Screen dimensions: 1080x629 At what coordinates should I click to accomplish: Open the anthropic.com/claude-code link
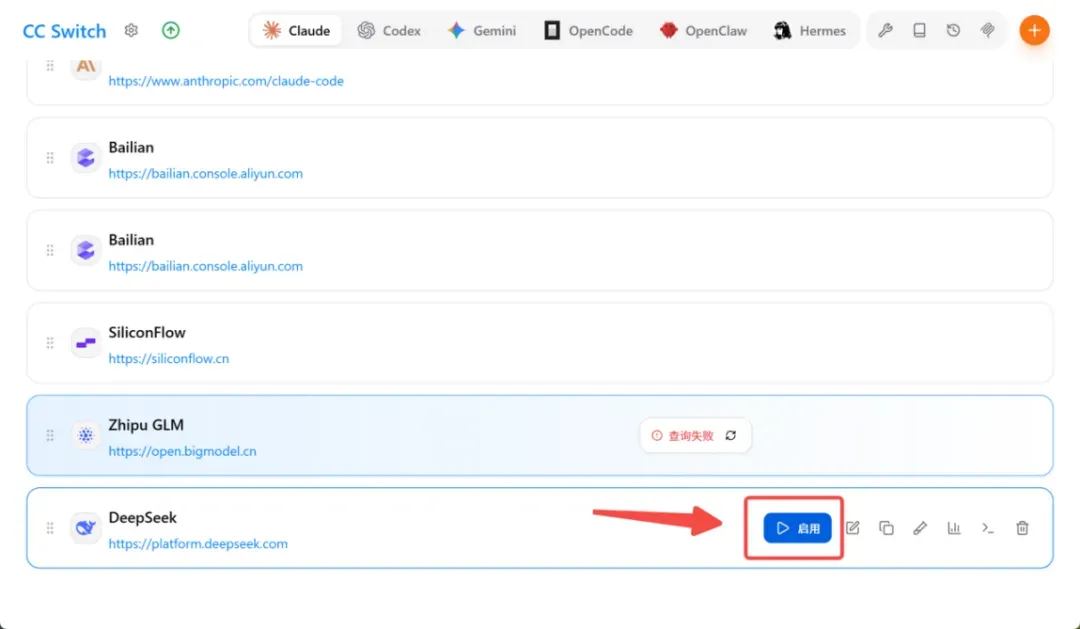[x=226, y=81]
